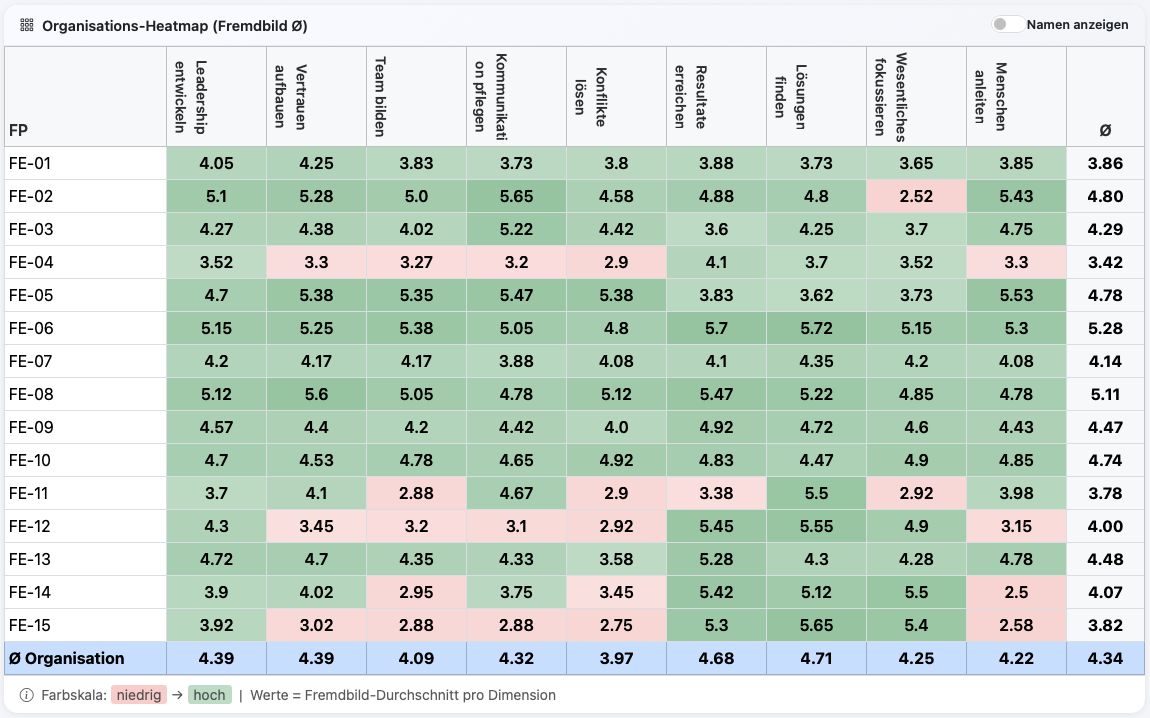
Task: Click the green hoch legend swatch
Action: pos(209,695)
